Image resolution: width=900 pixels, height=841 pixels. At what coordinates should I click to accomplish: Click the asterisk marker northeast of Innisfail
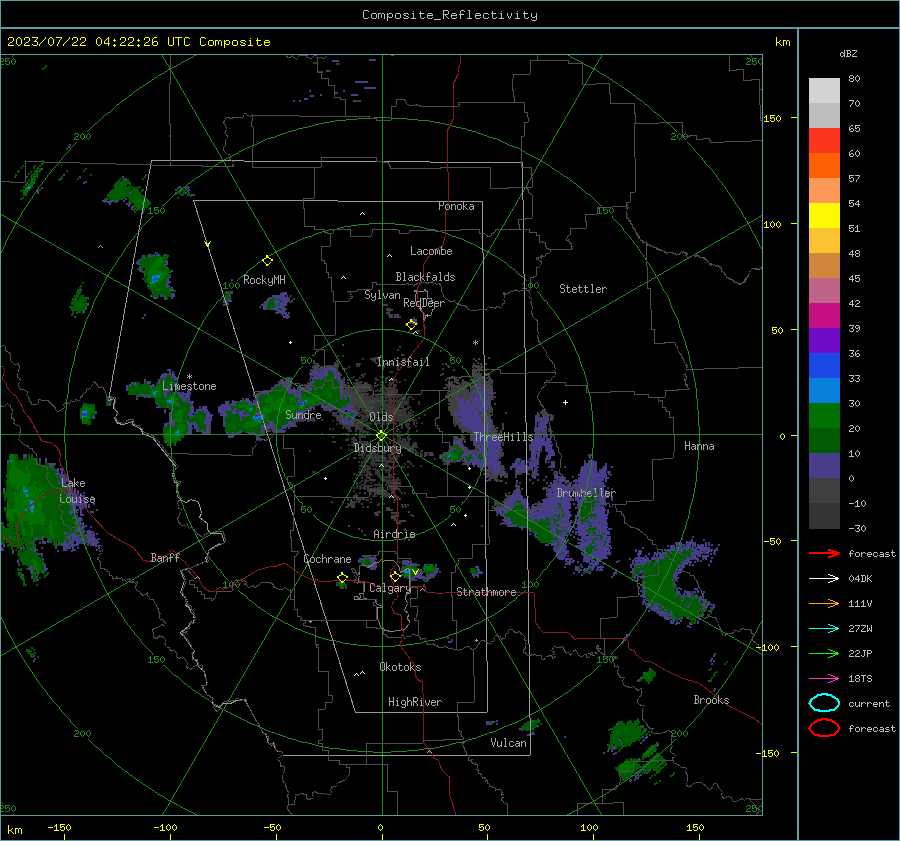[475, 343]
